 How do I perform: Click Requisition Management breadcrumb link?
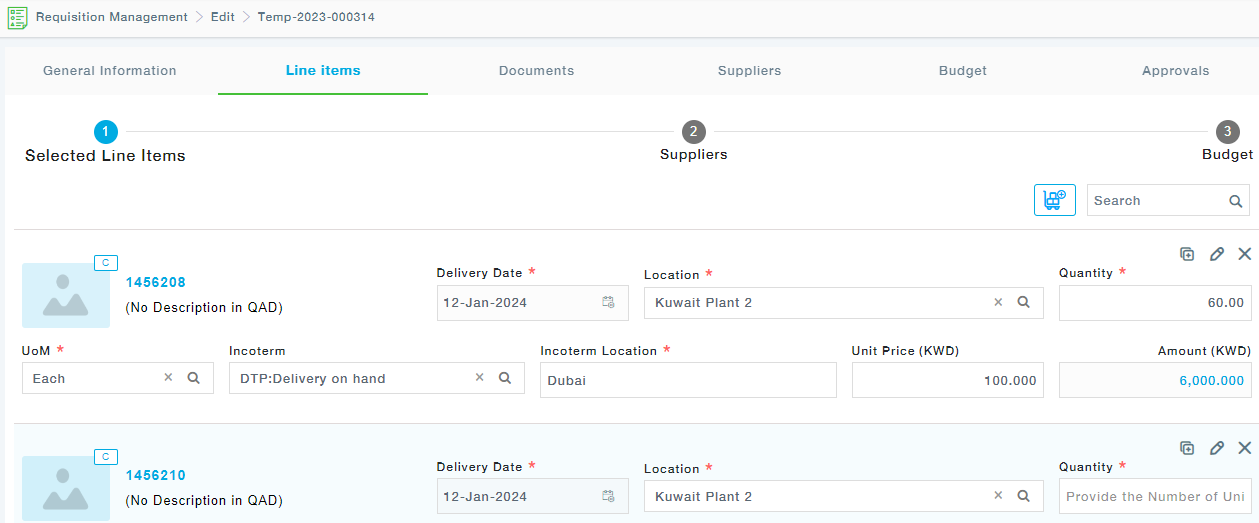click(111, 17)
